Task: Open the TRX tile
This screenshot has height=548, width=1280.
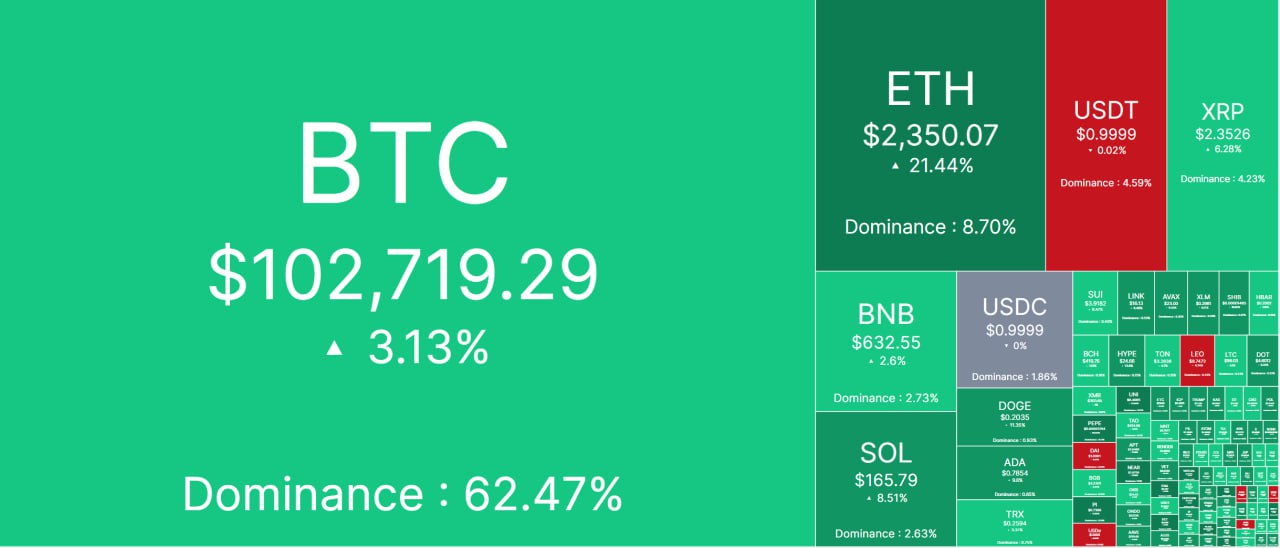Action: point(1014,523)
